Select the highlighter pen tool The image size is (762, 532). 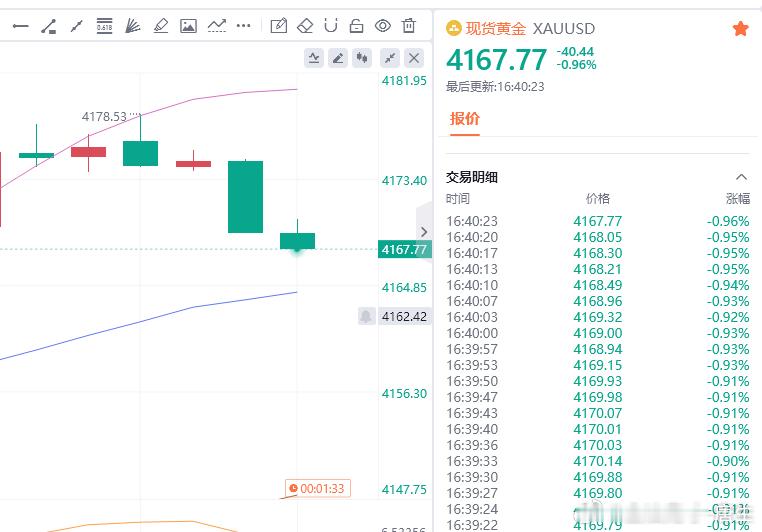click(x=160, y=25)
